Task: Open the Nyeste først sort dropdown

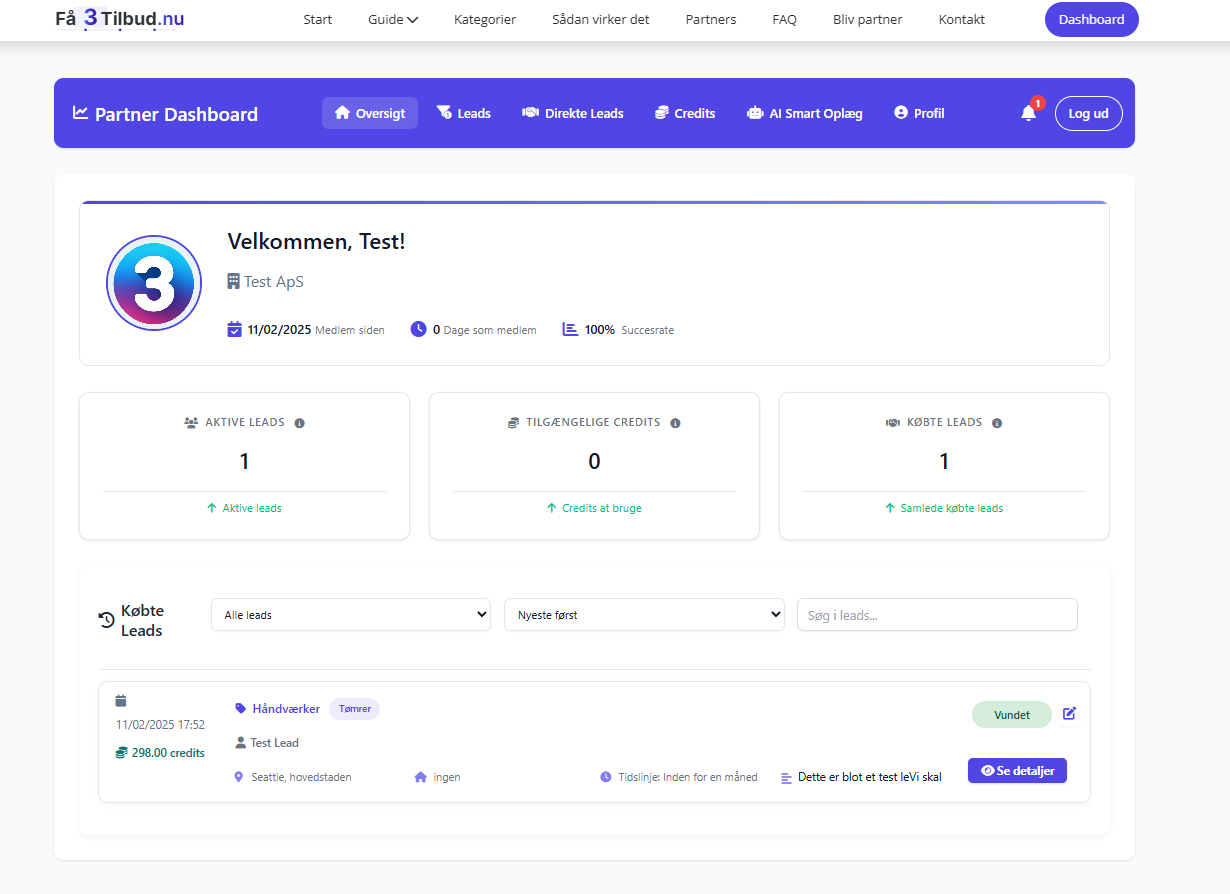Action: [x=644, y=615]
